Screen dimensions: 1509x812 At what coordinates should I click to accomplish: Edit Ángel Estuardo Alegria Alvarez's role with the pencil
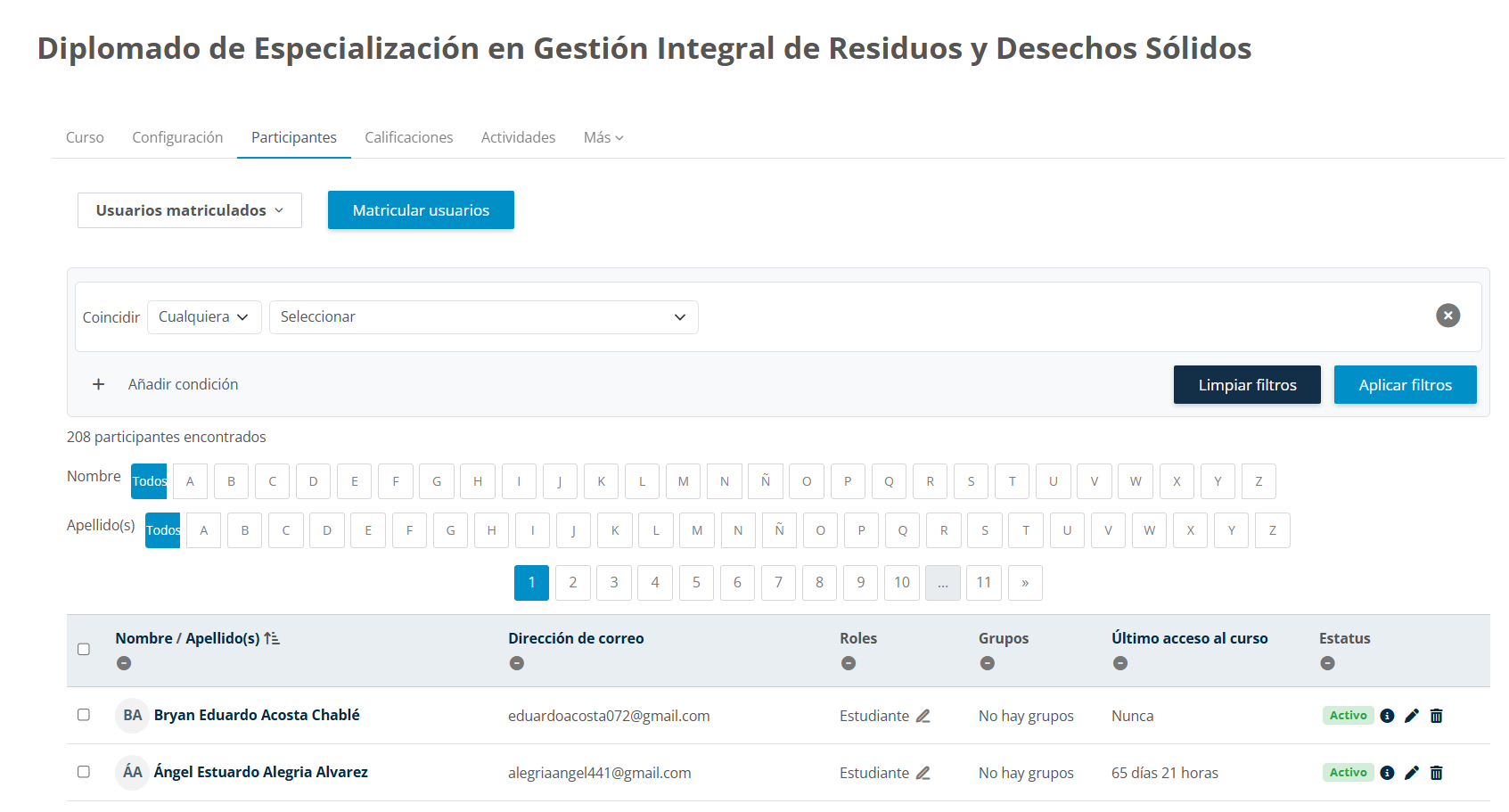[923, 773]
